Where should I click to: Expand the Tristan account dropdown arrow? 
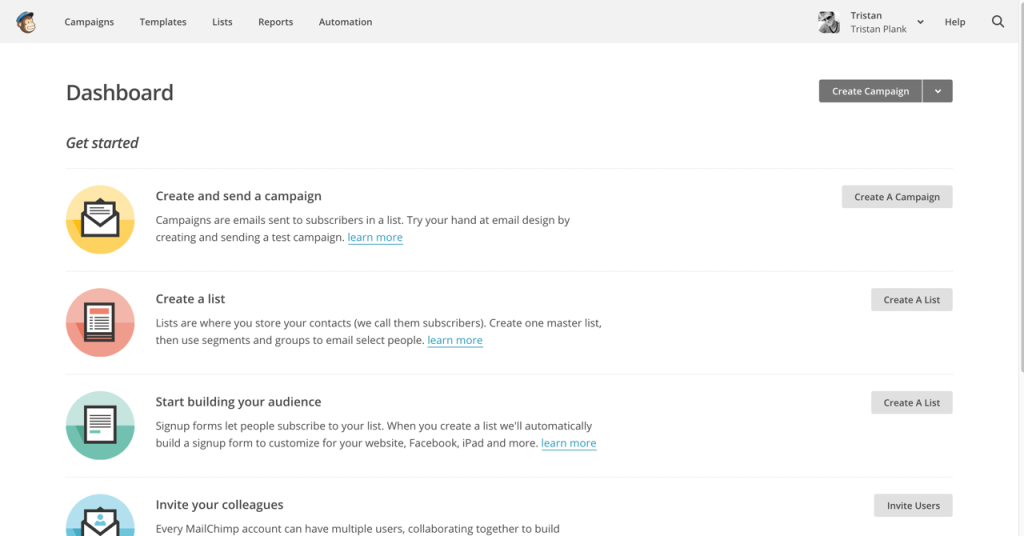click(x=920, y=22)
